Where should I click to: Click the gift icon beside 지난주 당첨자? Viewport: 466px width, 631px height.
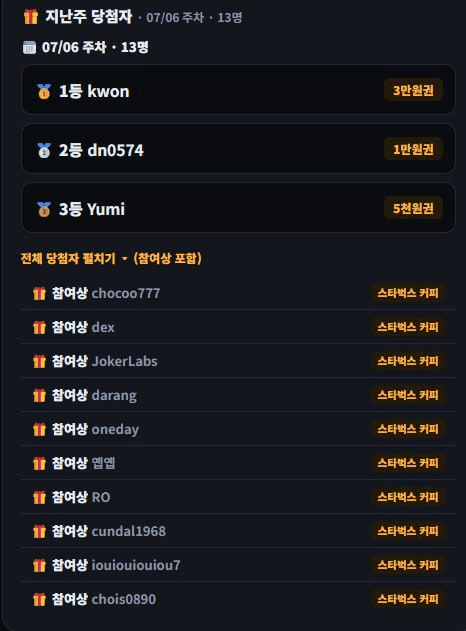click(x=31, y=17)
